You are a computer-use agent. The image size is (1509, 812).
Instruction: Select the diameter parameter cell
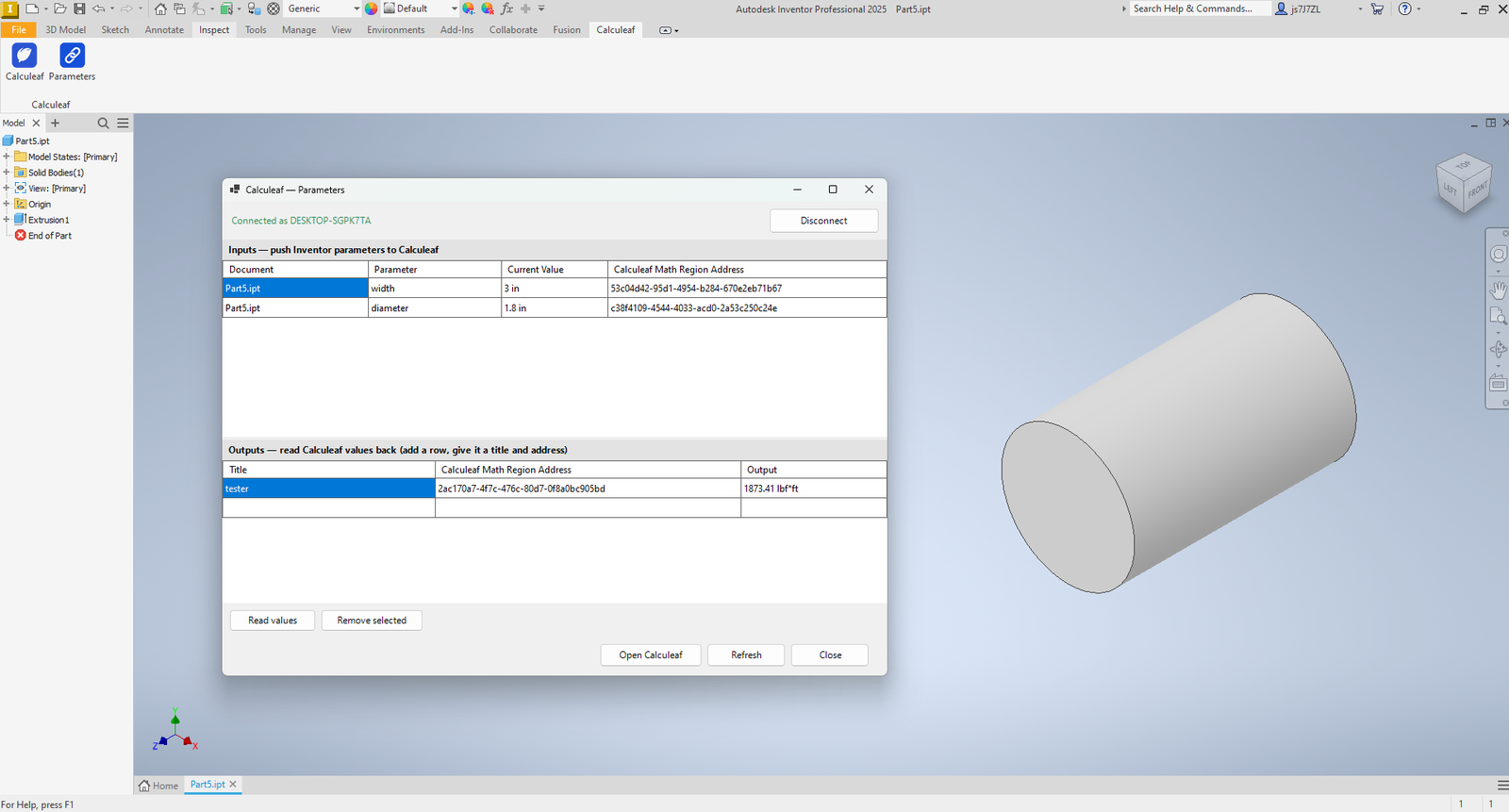click(x=435, y=308)
